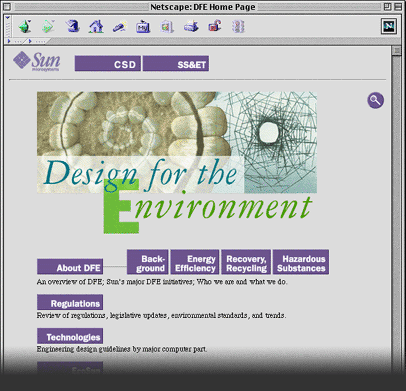Open the SS&ET page button
Image resolution: width=406 pixels, height=391 pixels.
176,63
